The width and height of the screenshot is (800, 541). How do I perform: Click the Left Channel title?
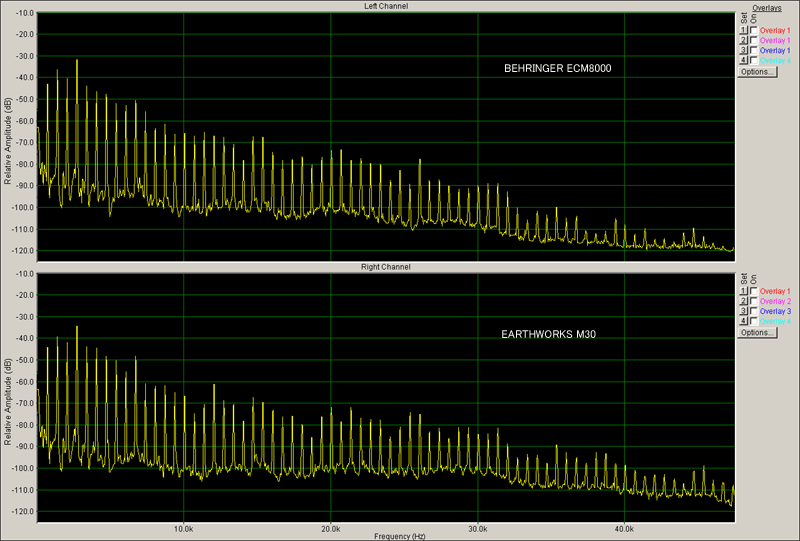click(x=386, y=6)
